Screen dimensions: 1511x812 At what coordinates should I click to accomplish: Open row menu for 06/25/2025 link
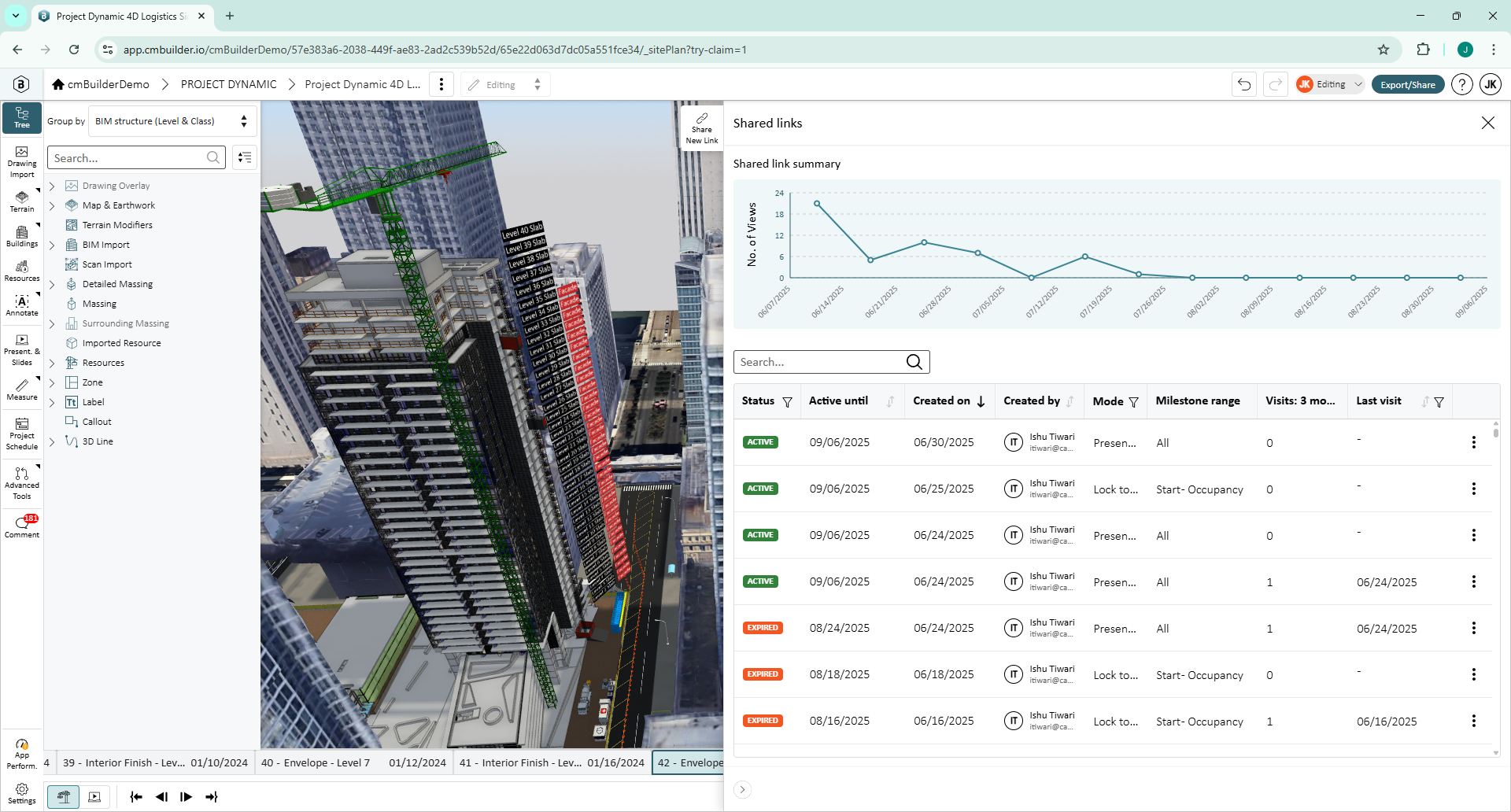point(1474,489)
